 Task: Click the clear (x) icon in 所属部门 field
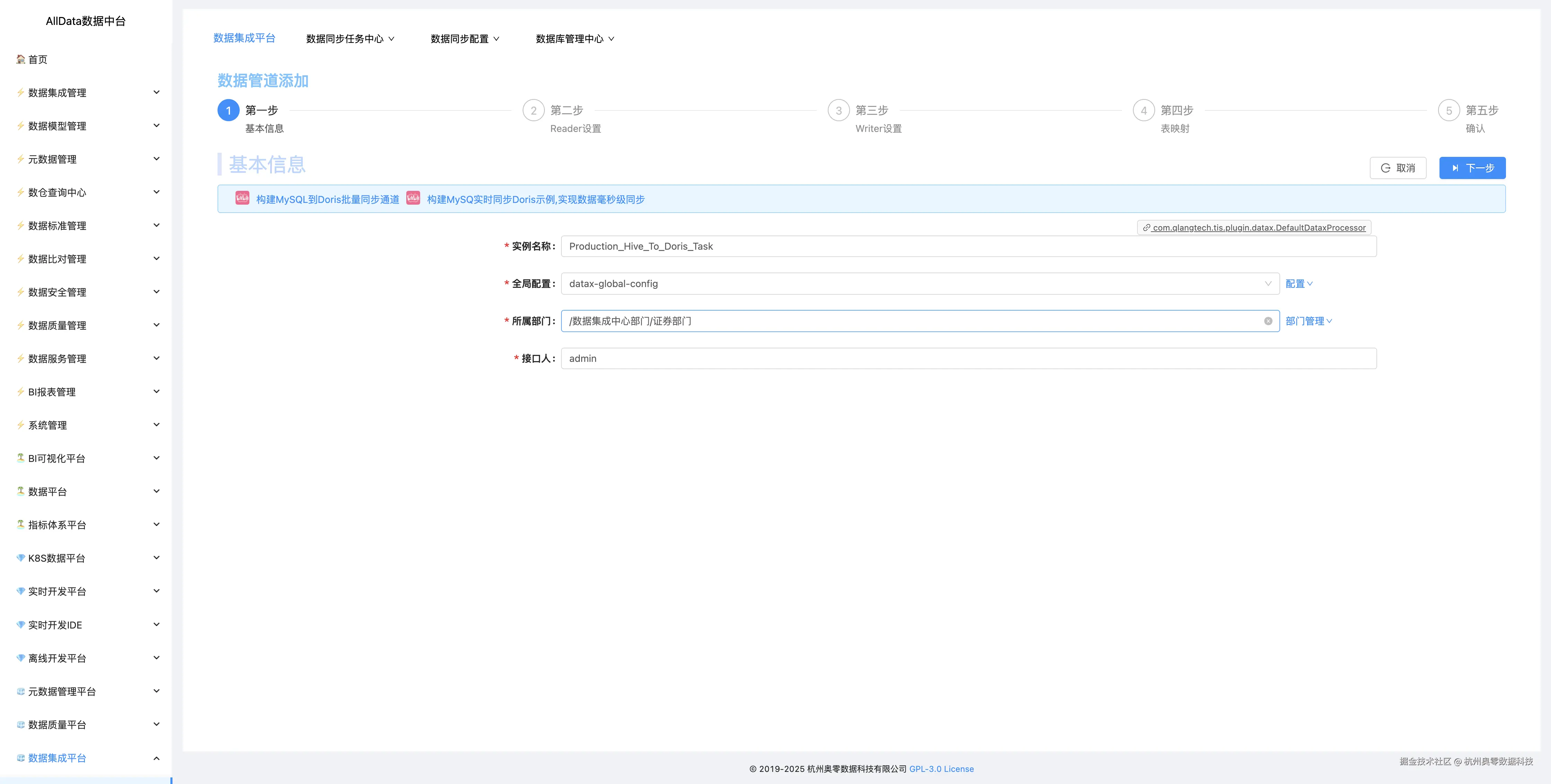pos(1267,321)
